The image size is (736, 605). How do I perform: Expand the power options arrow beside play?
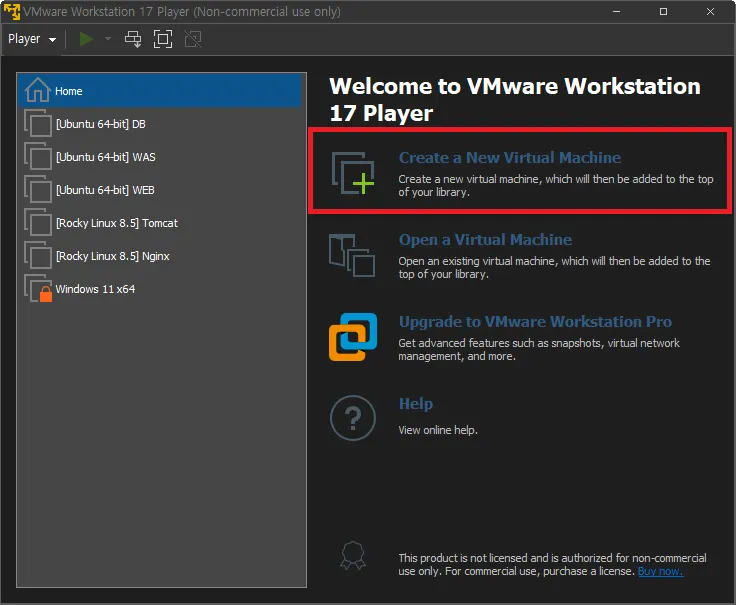pos(108,39)
